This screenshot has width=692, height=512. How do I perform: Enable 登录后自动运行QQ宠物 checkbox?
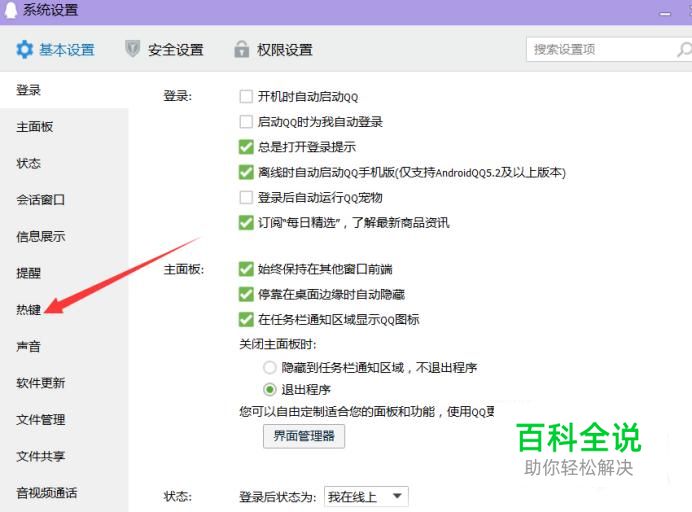[x=246, y=197]
